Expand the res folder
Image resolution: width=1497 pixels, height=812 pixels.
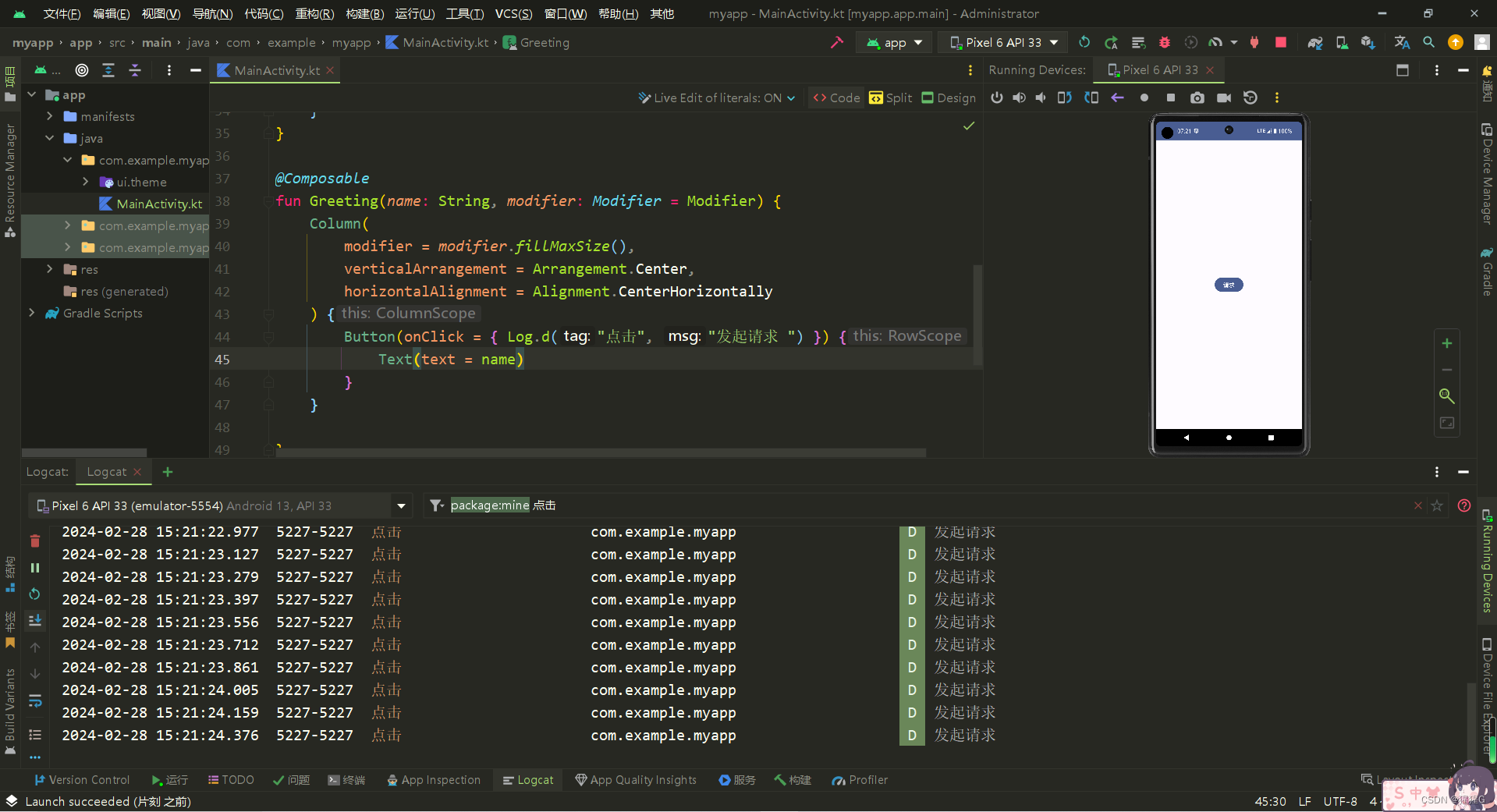(50, 269)
